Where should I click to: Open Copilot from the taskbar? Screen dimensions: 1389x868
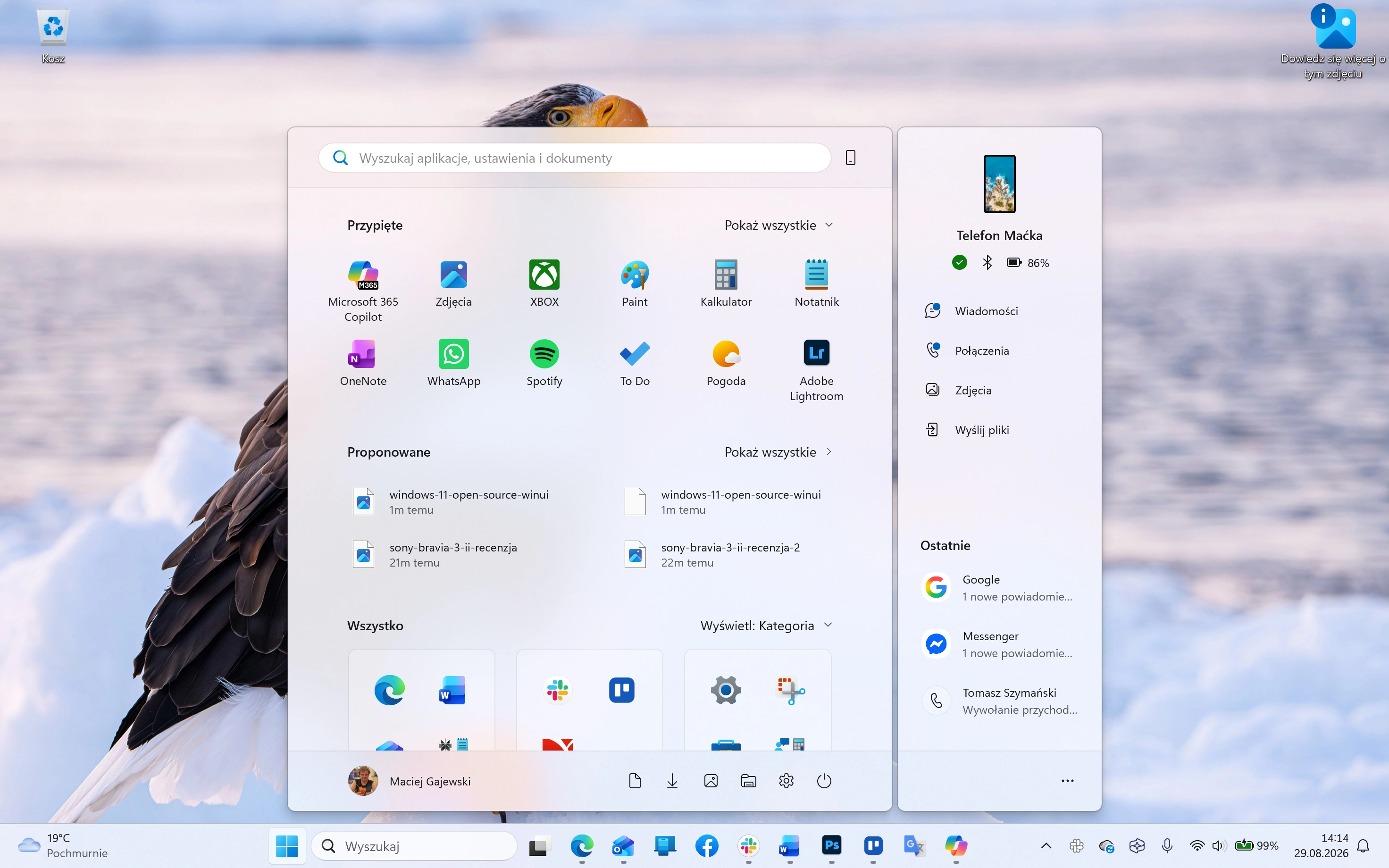(x=956, y=846)
